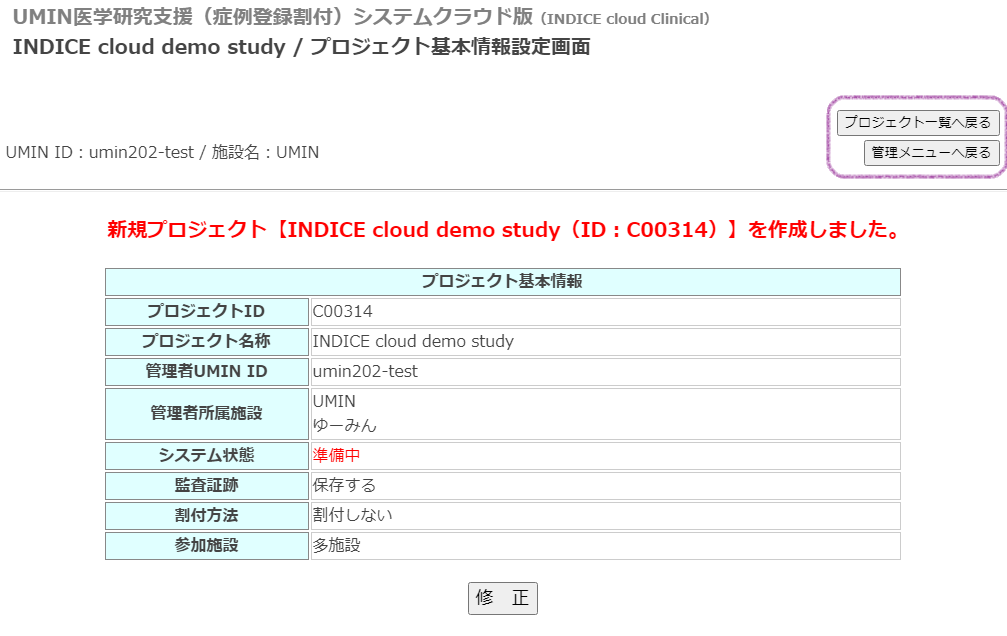Click the プロジェクトID row label
The width and height of the screenshot is (1007, 636).
pyautogui.click(x=206, y=311)
